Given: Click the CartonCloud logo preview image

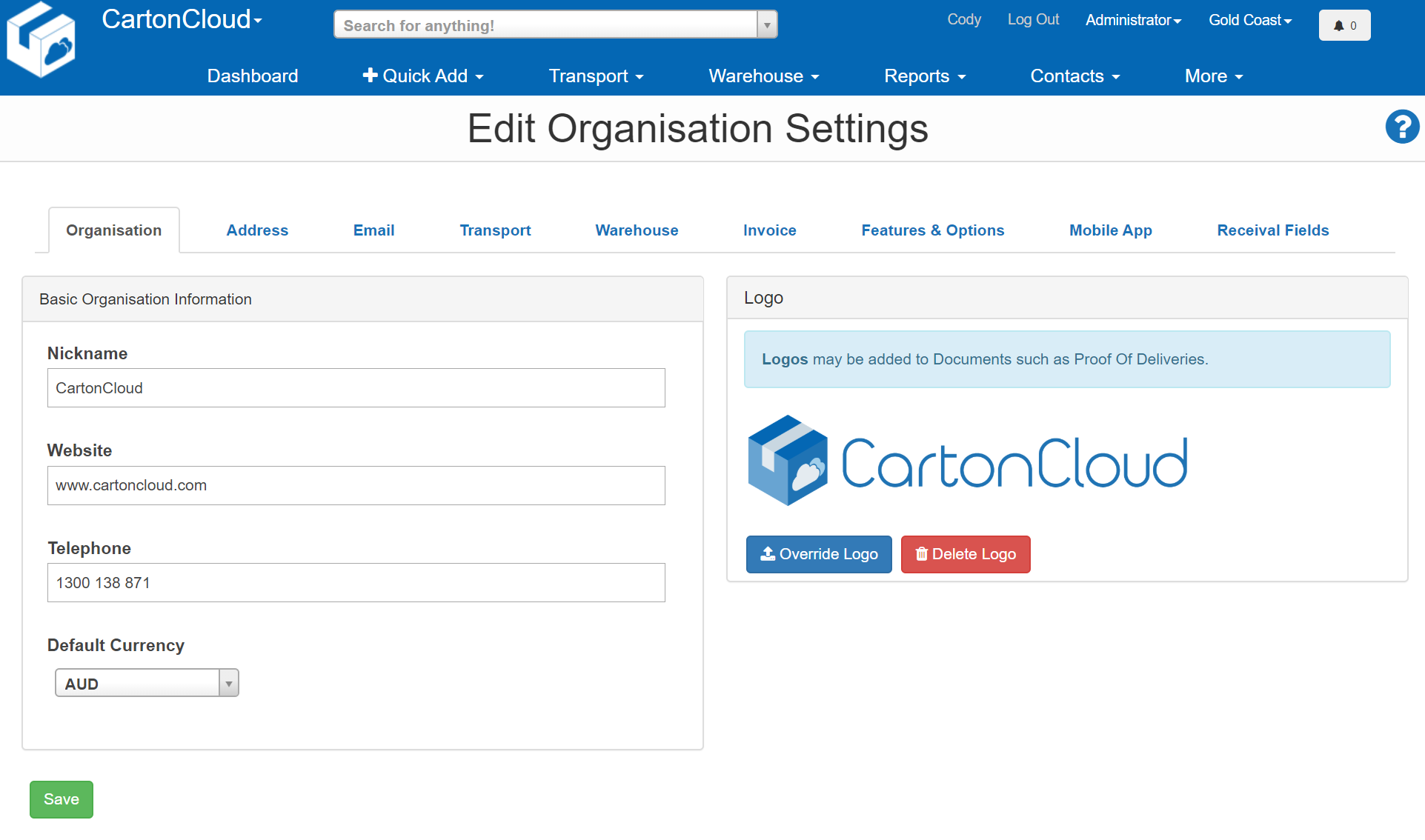Looking at the screenshot, I should pyautogui.click(x=967, y=461).
